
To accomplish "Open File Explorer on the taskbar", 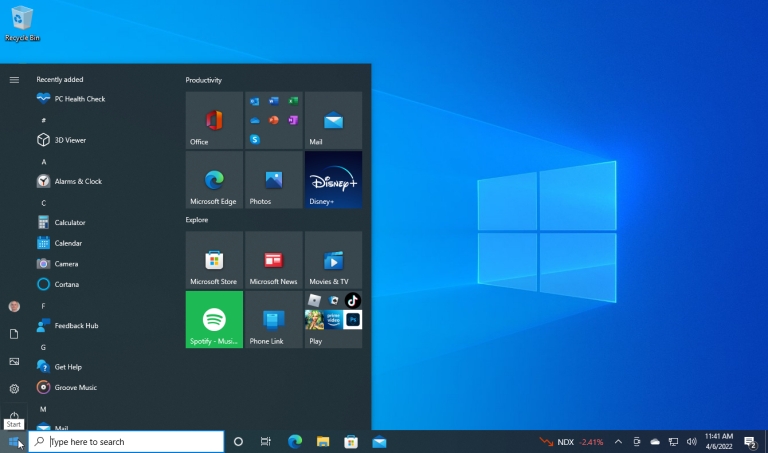I will (x=323, y=442).
